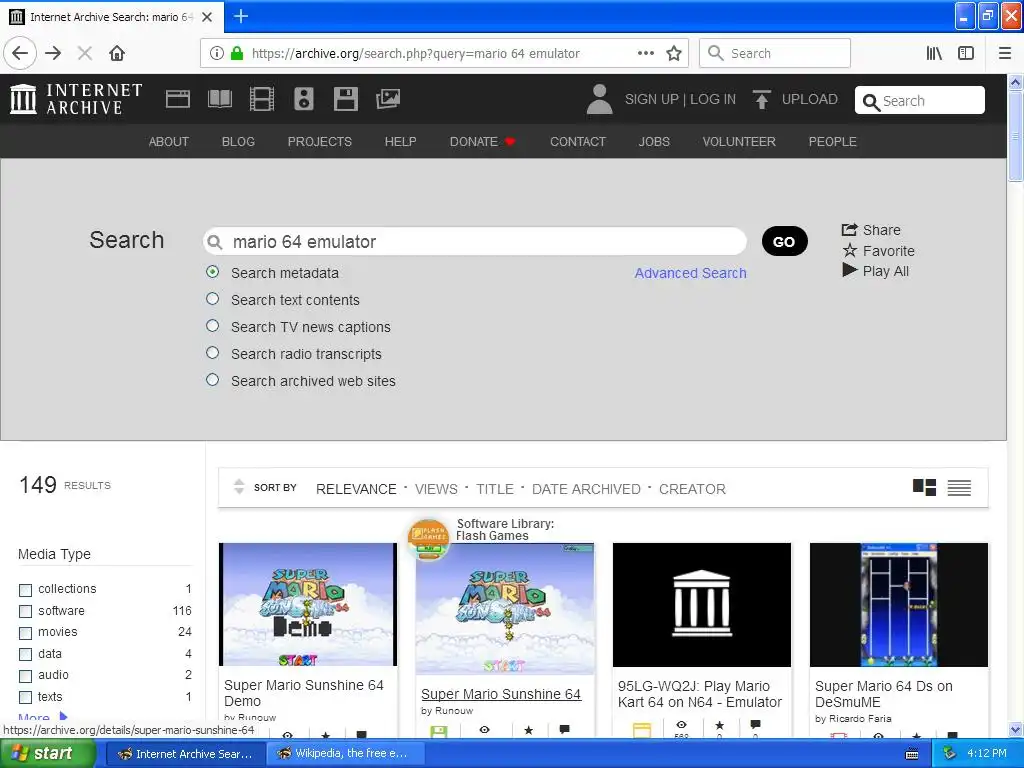Open Super Mario Sunshine 64 Demo thumbnail
Screen dimensions: 1024x768
pos(308,604)
